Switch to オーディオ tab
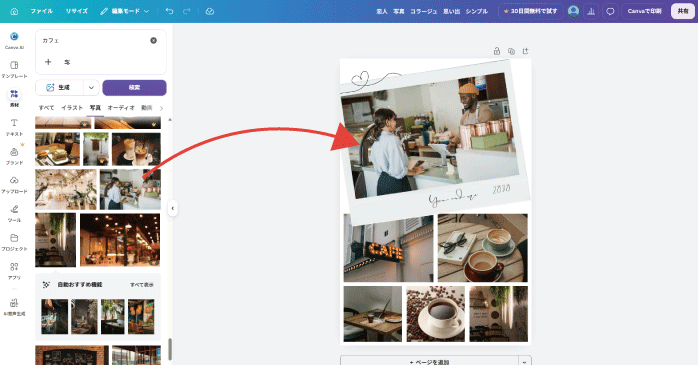698x365 pixels. 121,108
